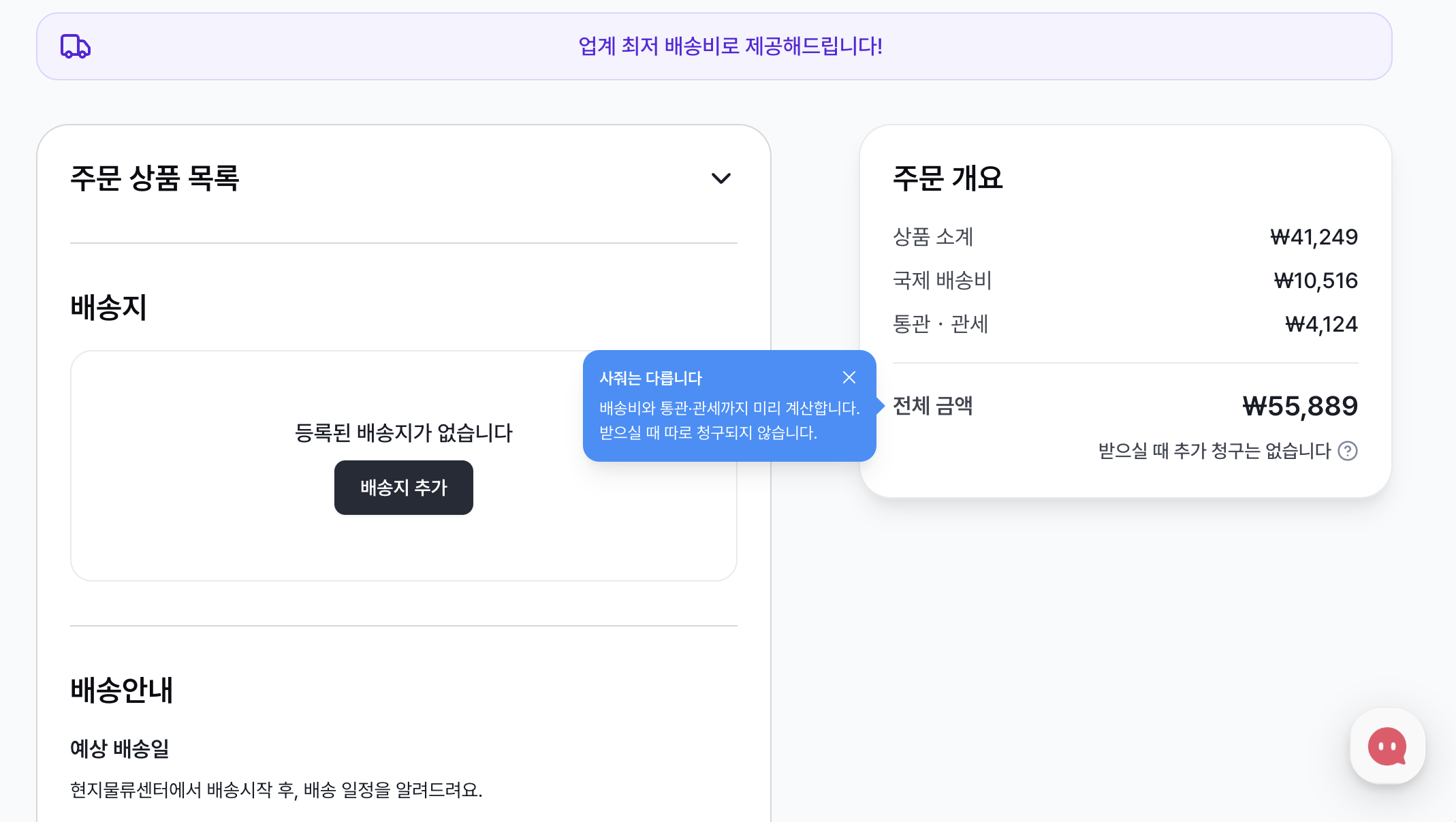Close the 사줘는 다릅니다 tooltip

tap(849, 377)
